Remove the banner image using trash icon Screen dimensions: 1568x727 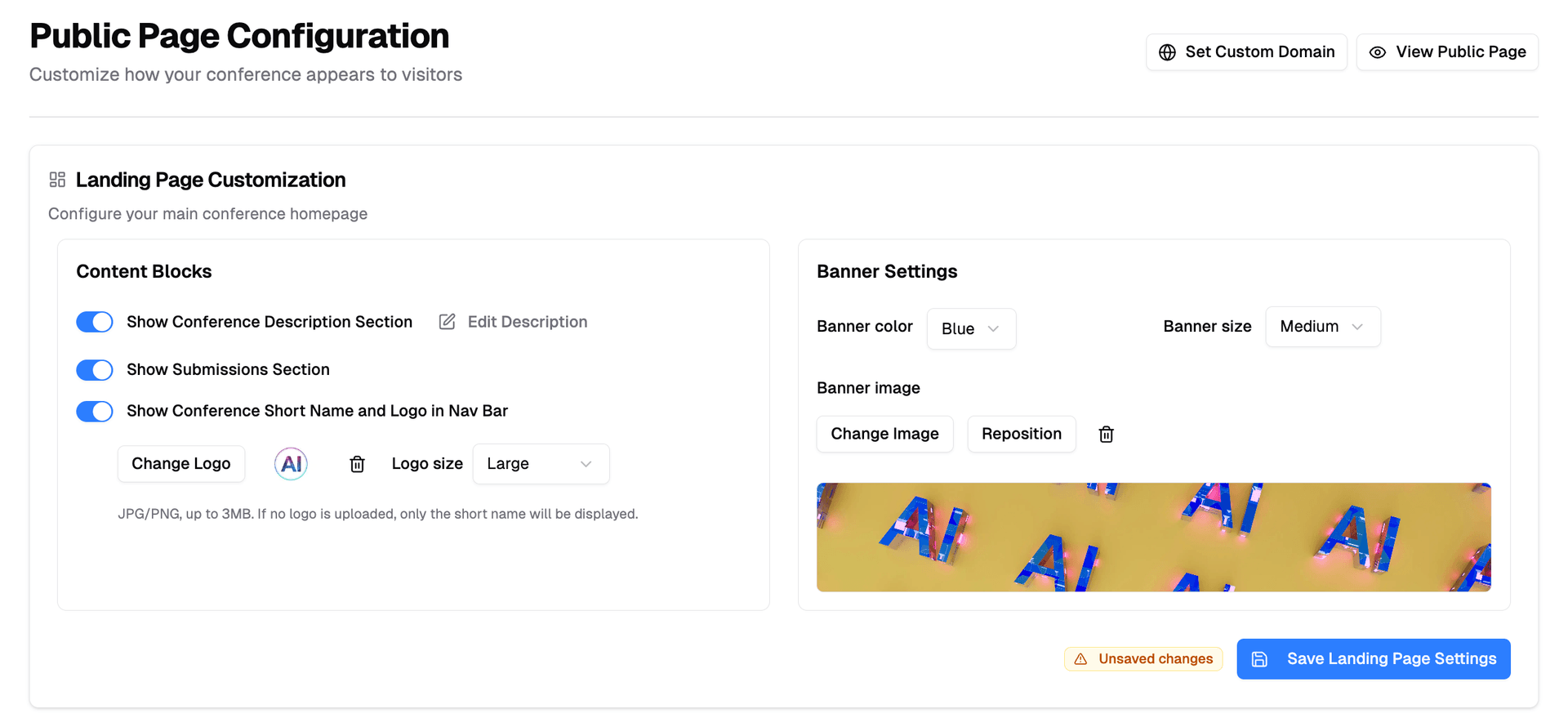(x=1106, y=434)
